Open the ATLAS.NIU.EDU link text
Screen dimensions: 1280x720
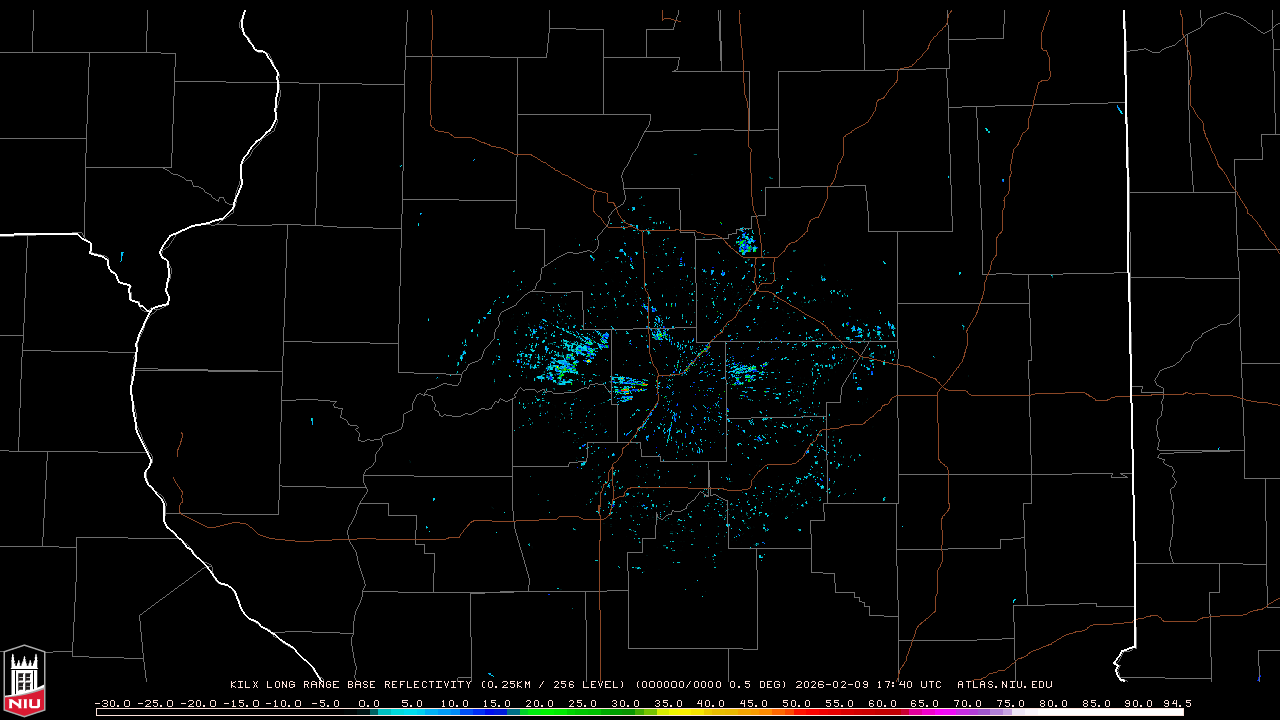[x=1005, y=685]
